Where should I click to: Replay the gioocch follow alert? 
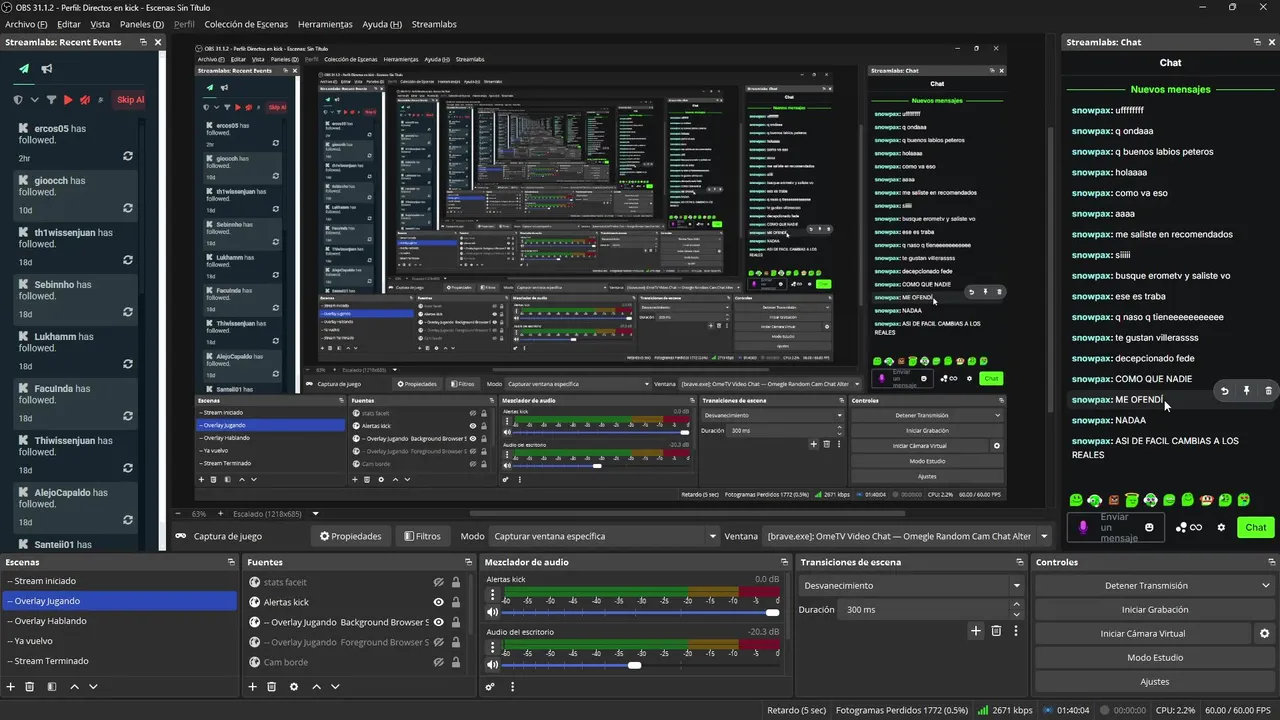click(128, 208)
